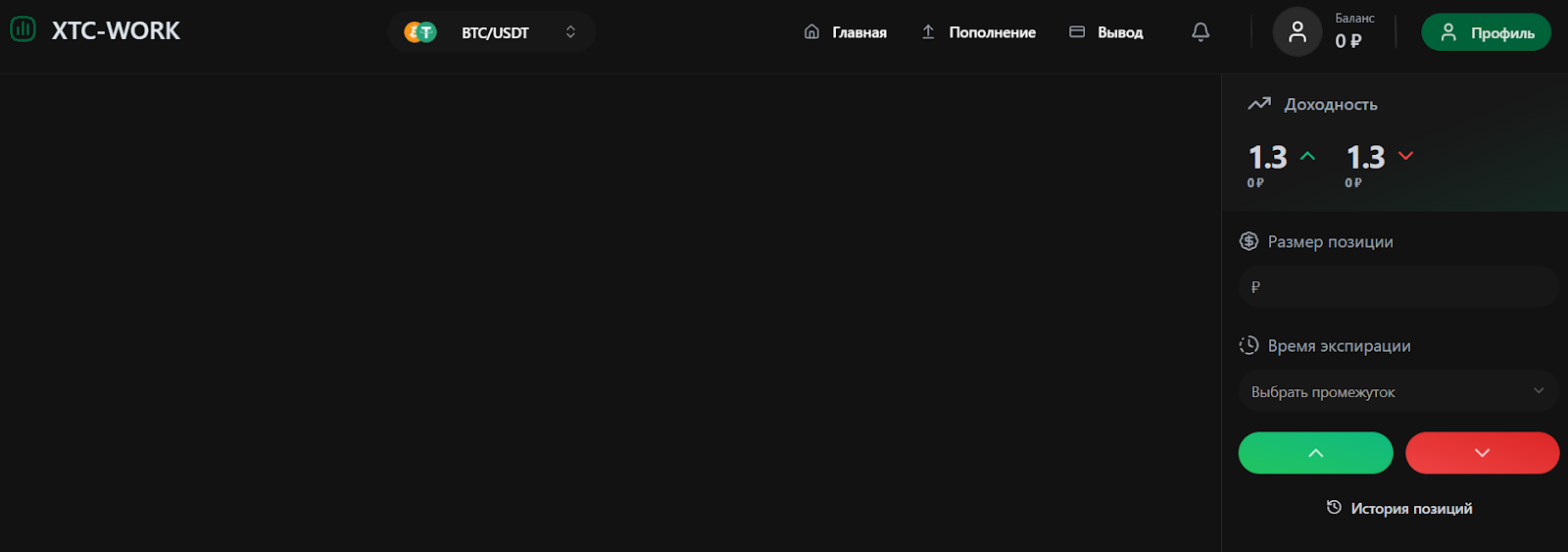The height and width of the screenshot is (552, 1568).
Task: Place an up bet with the green button
Action: point(1315,453)
